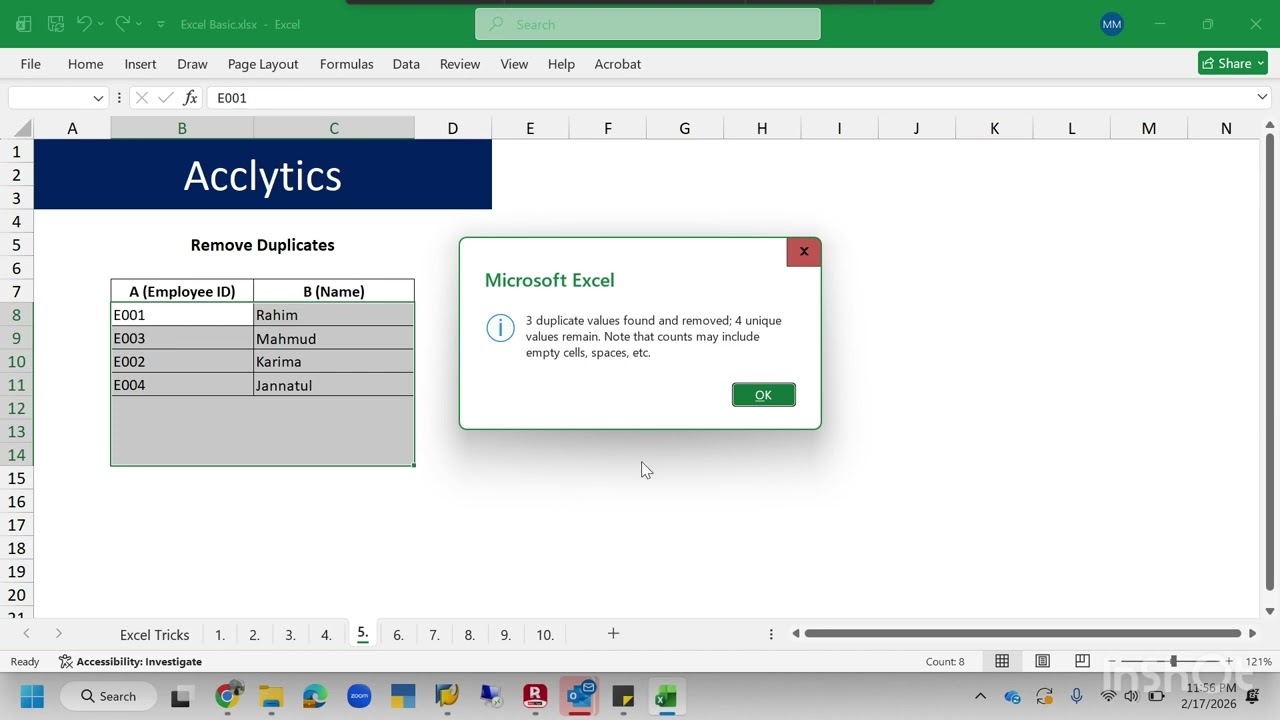Screen dimensions: 1280x720
Task: Open the Review ribbon tab
Action: (x=460, y=64)
